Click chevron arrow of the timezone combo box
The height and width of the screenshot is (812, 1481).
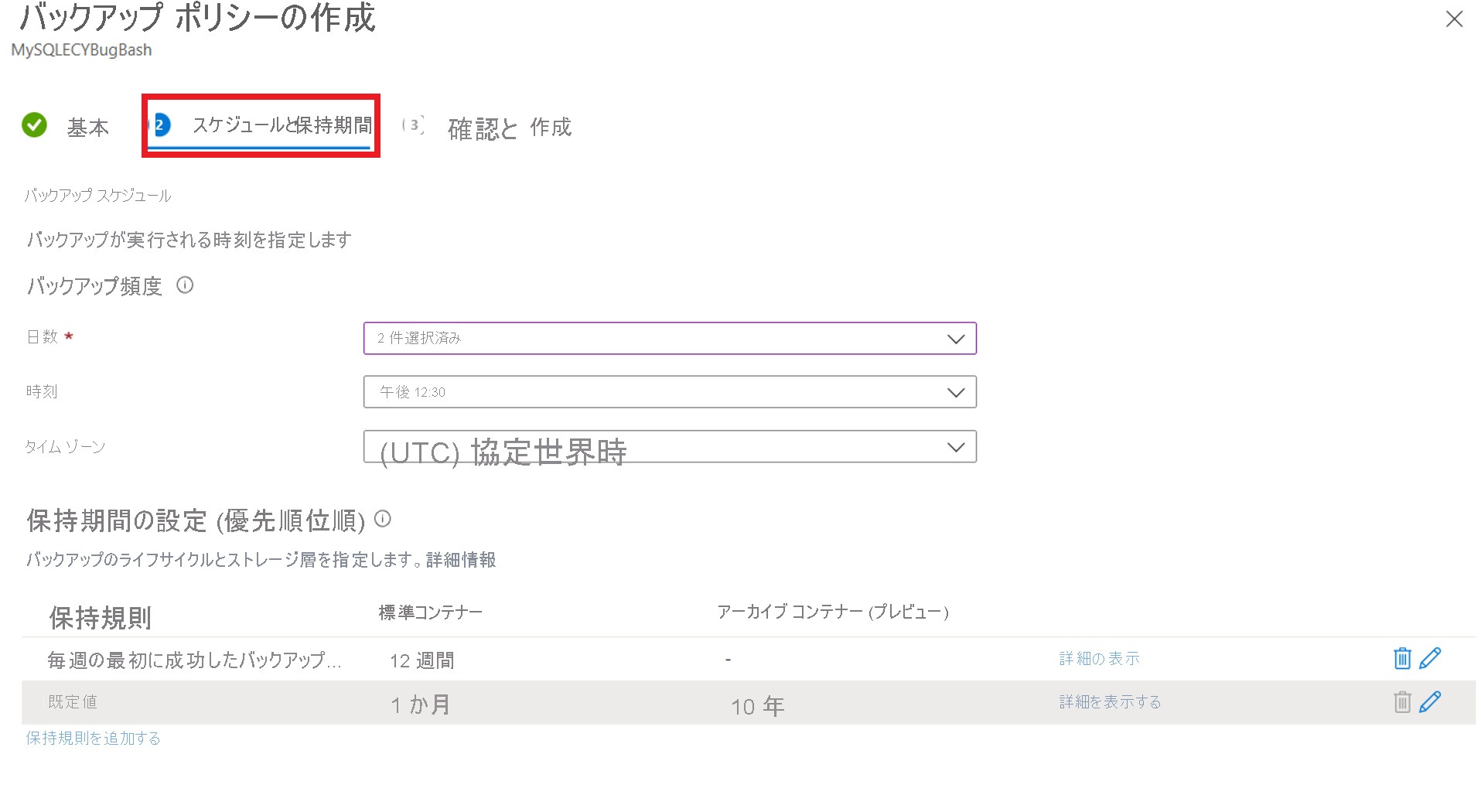pos(956,447)
